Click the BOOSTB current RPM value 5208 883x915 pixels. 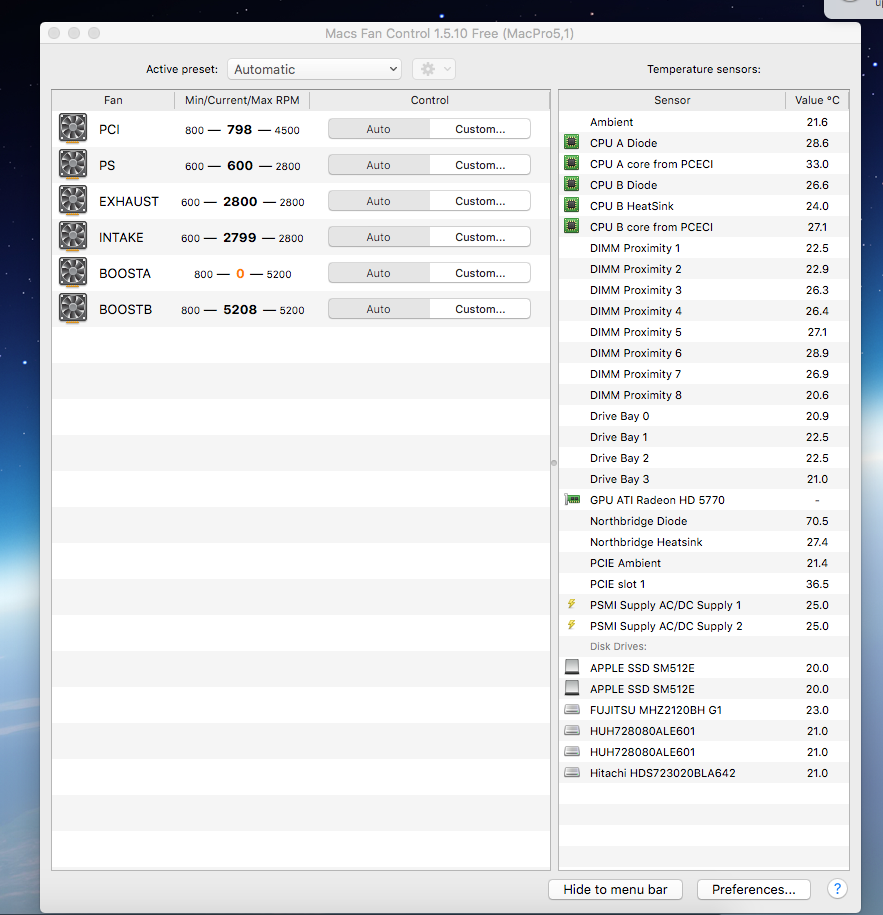(x=240, y=309)
